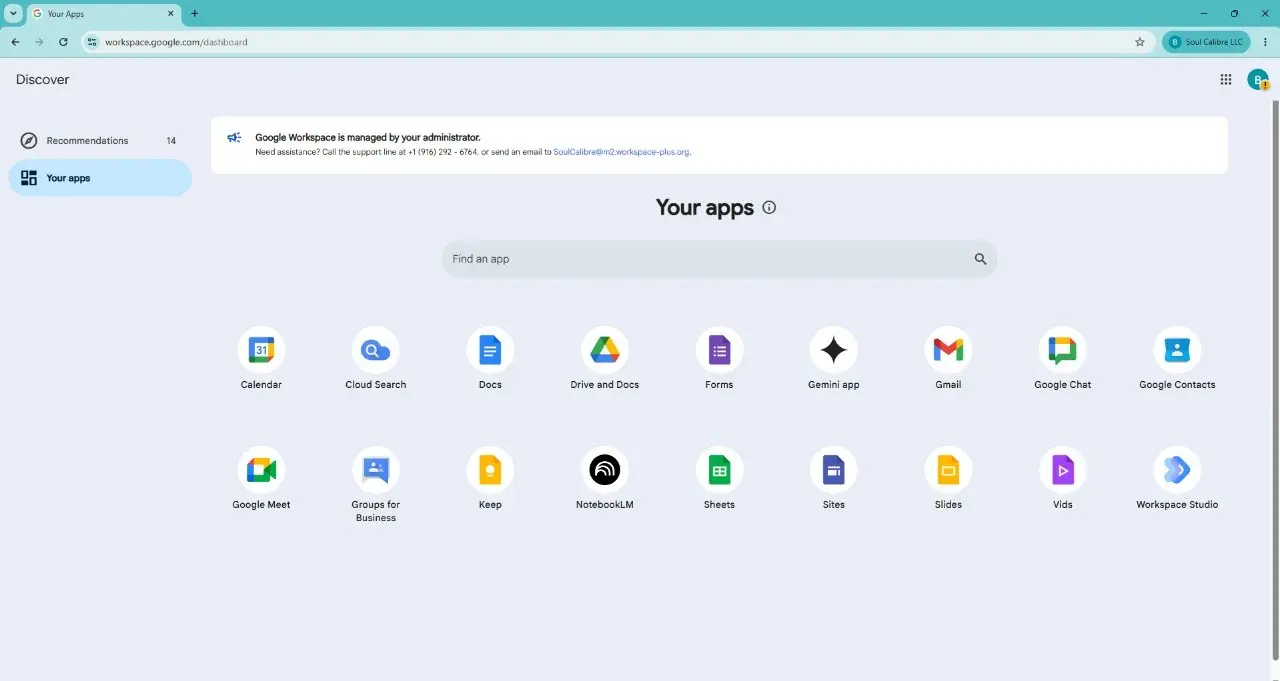Launch the Keep app

tap(490, 479)
